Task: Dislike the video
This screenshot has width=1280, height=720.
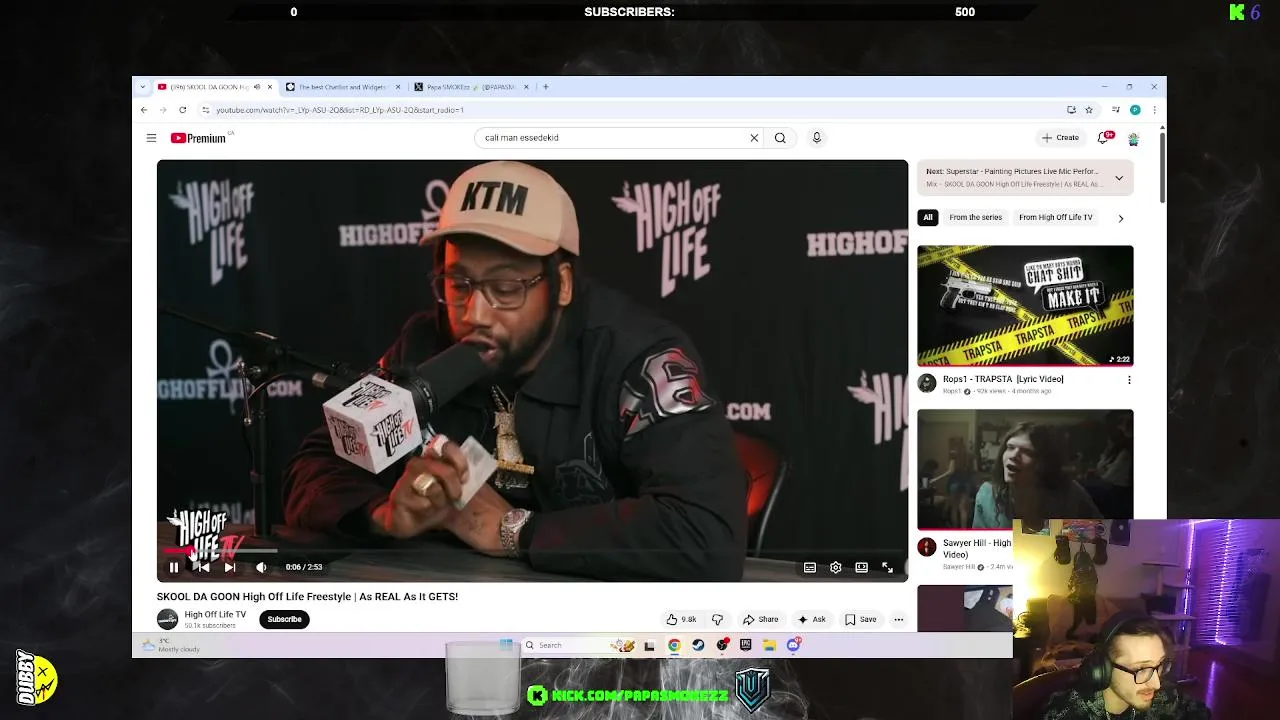Action: click(x=717, y=619)
